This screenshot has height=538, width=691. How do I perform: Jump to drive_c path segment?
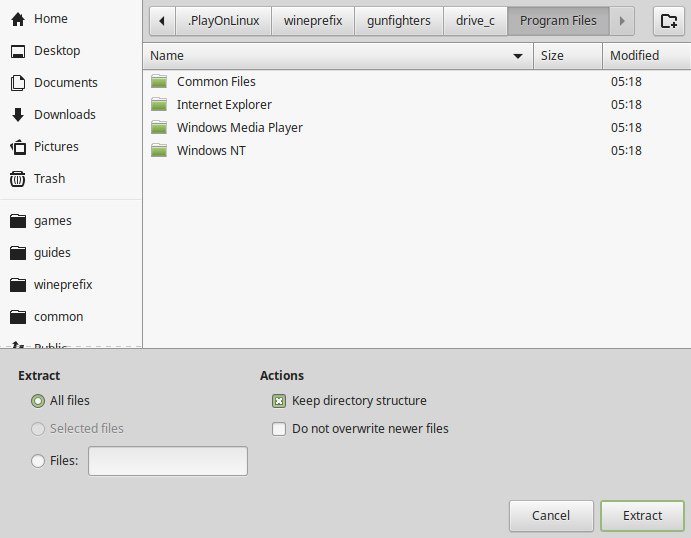476,21
